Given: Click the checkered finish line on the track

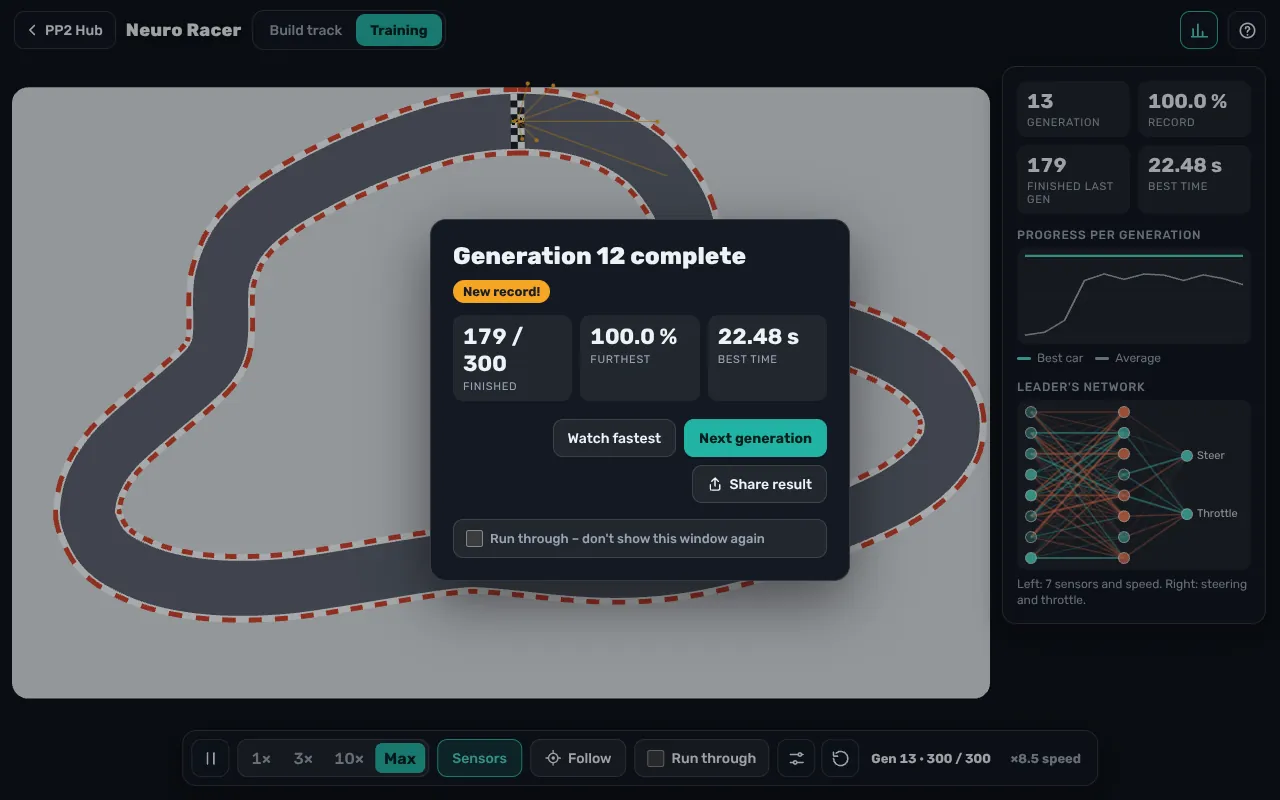Looking at the screenshot, I should tap(517, 120).
